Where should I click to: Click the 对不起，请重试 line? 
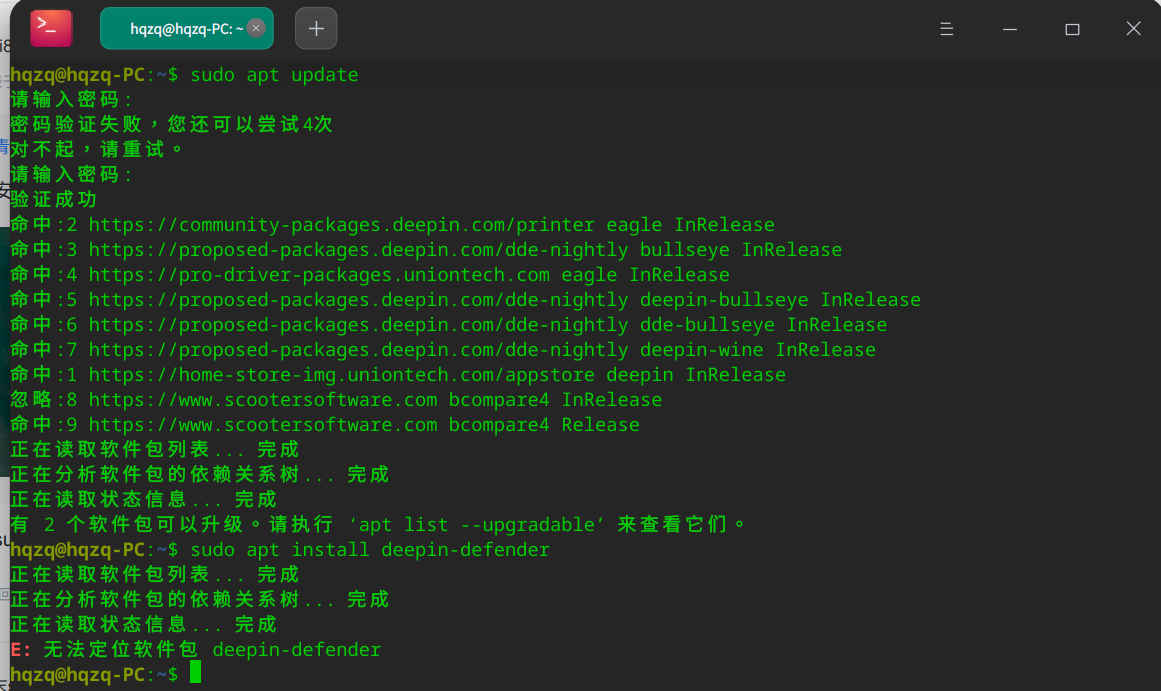pos(96,150)
